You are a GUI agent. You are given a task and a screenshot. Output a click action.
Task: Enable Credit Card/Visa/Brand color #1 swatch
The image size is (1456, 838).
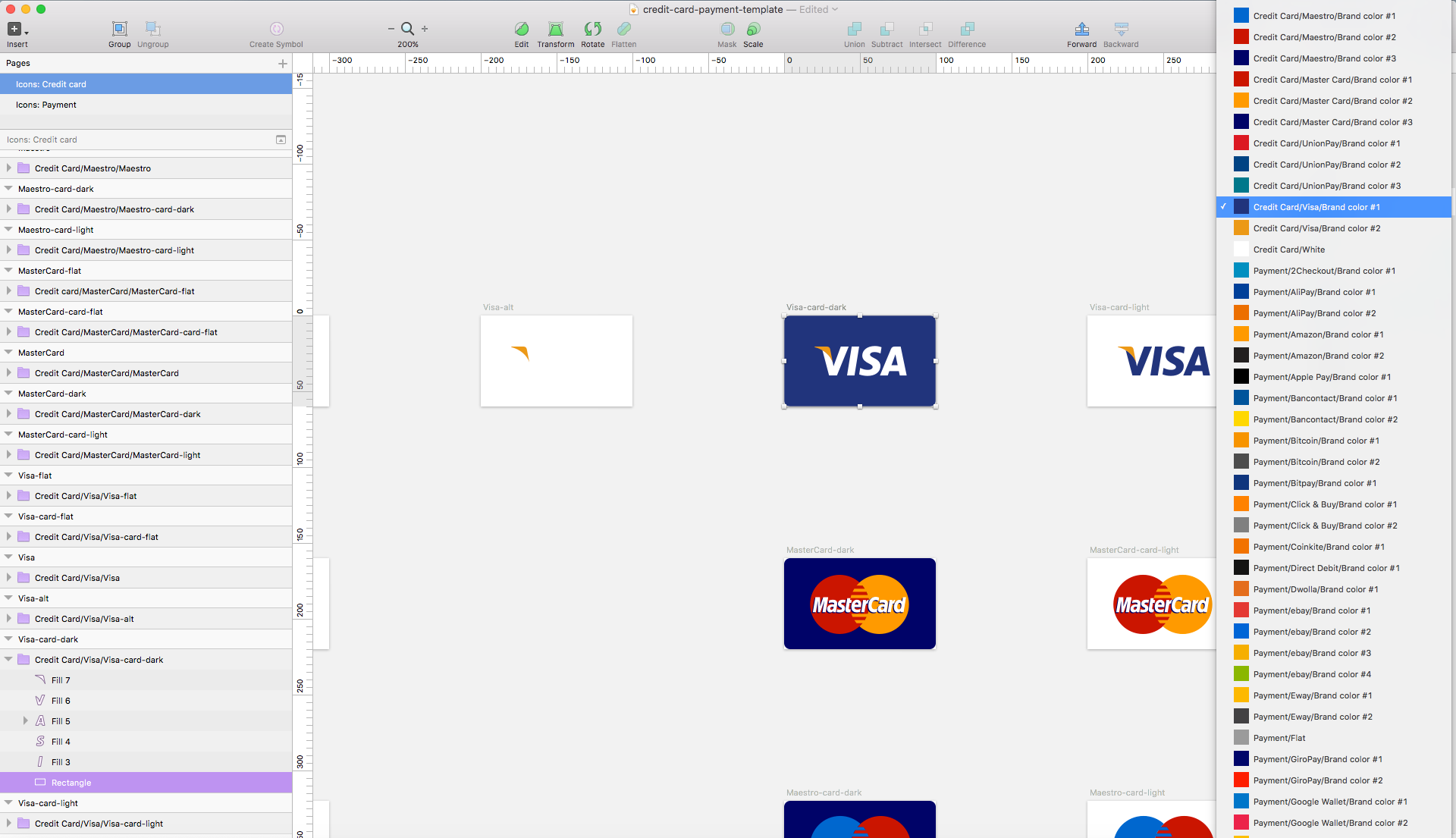tap(1335, 207)
